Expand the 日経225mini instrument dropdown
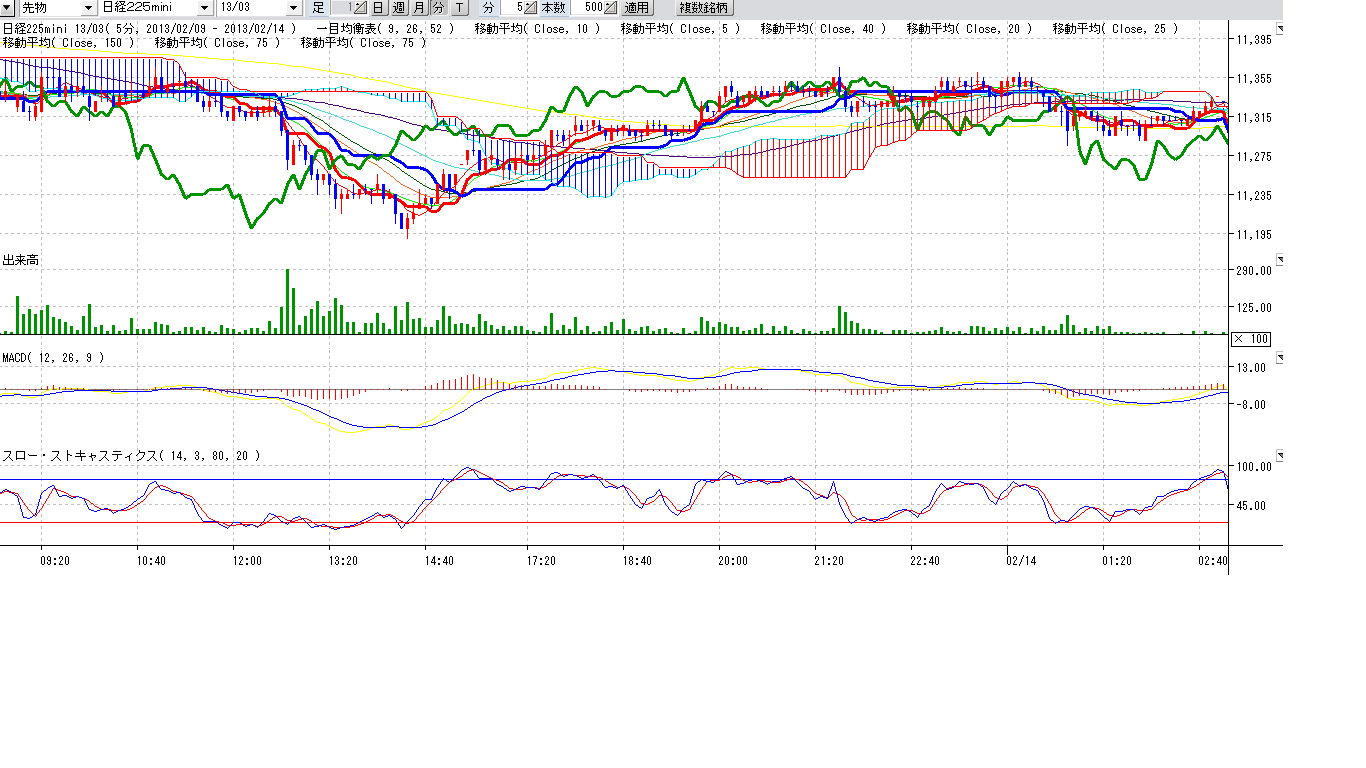The width and height of the screenshot is (1366, 768). click(205, 8)
